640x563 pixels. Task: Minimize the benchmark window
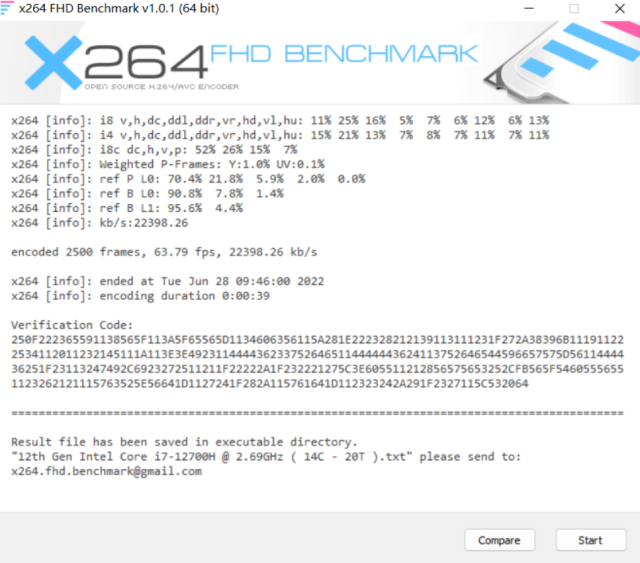point(529,8)
